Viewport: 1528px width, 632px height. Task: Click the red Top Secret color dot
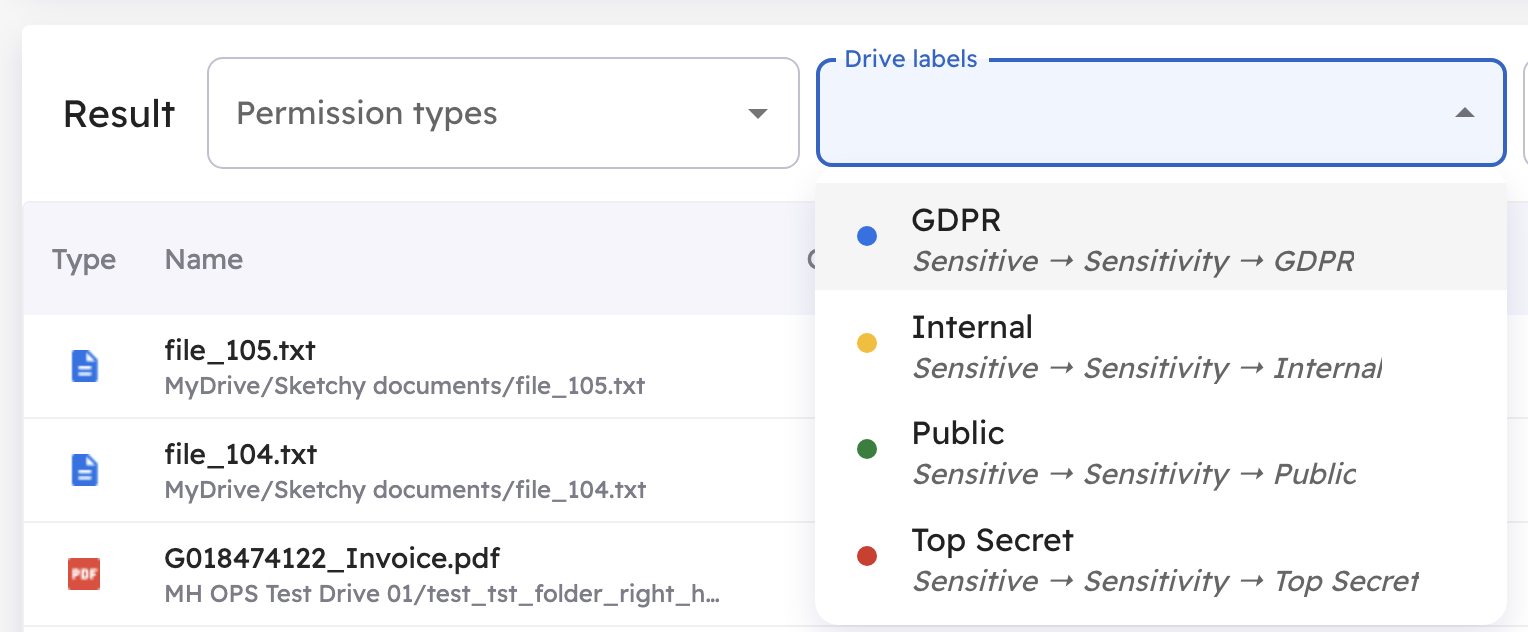pos(867,556)
